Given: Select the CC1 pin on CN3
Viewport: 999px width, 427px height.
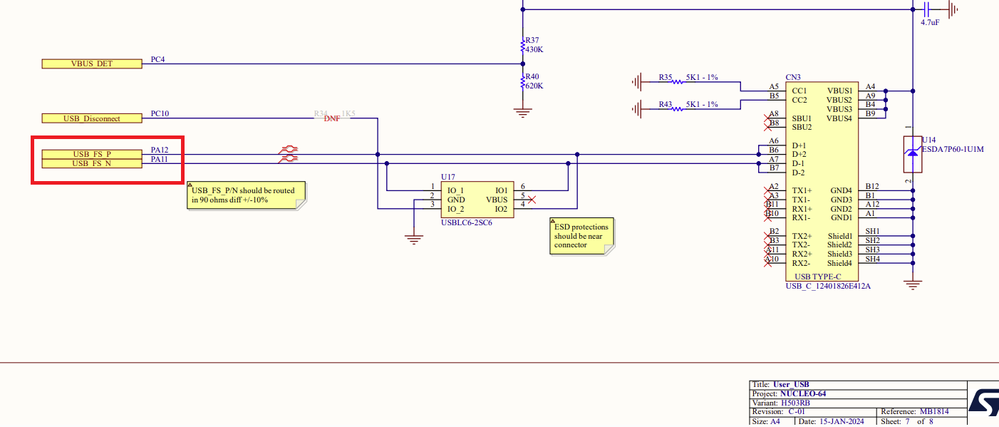Looking at the screenshot, I should (799, 91).
